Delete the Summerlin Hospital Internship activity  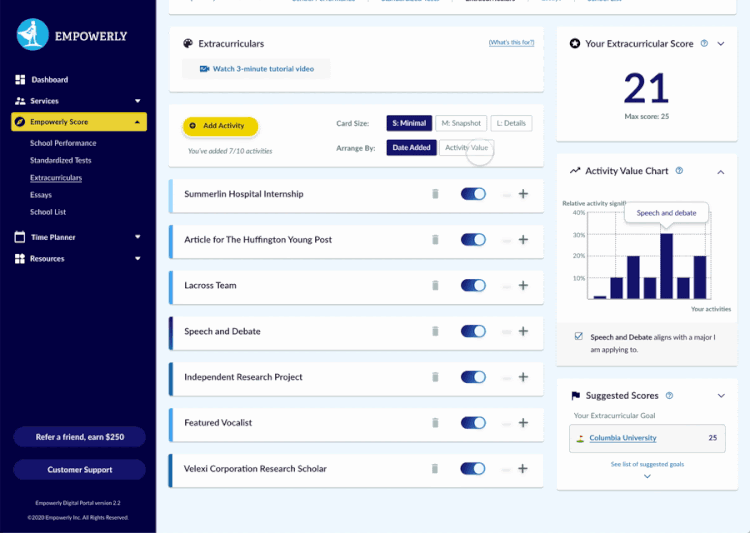click(x=435, y=194)
